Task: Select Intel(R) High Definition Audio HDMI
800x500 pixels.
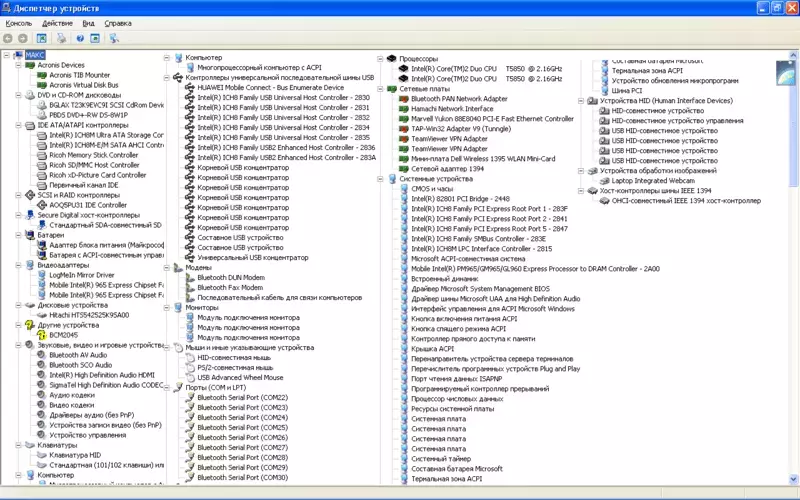Action: 102,375
